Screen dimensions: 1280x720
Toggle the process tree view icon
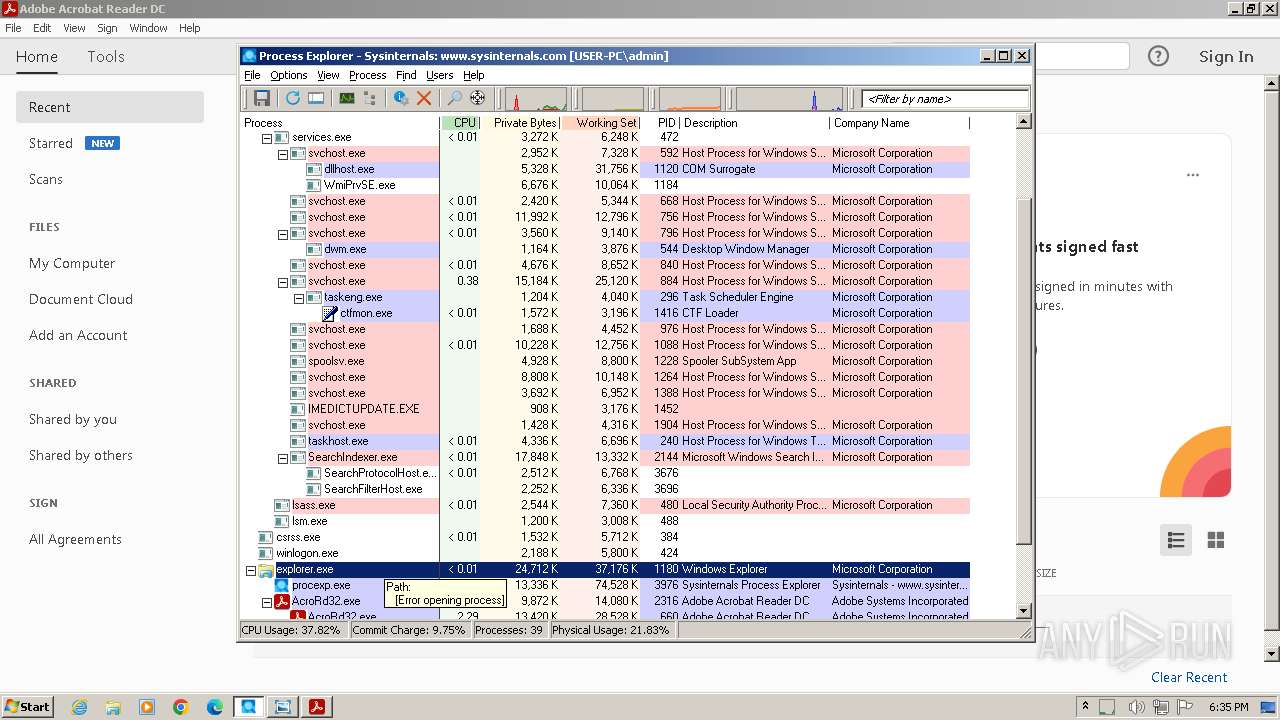pyautogui.click(x=370, y=98)
